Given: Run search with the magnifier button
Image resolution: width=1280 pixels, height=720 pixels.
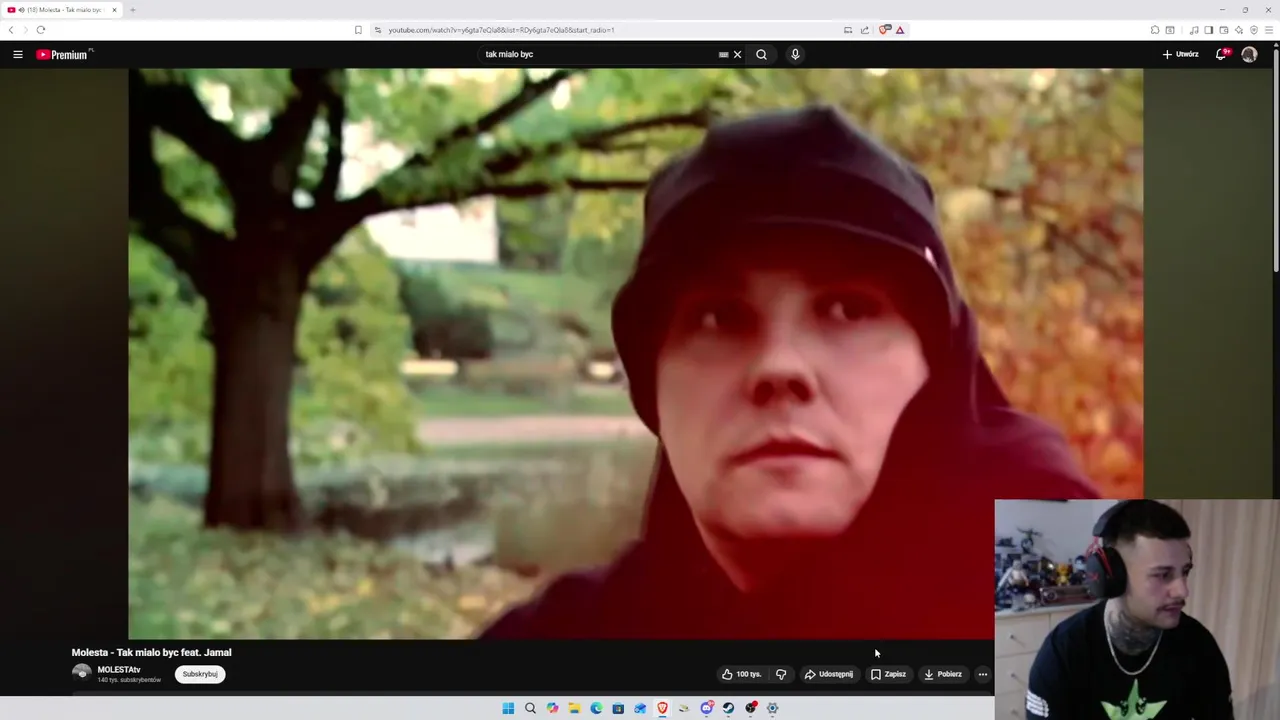Looking at the screenshot, I should [761, 54].
